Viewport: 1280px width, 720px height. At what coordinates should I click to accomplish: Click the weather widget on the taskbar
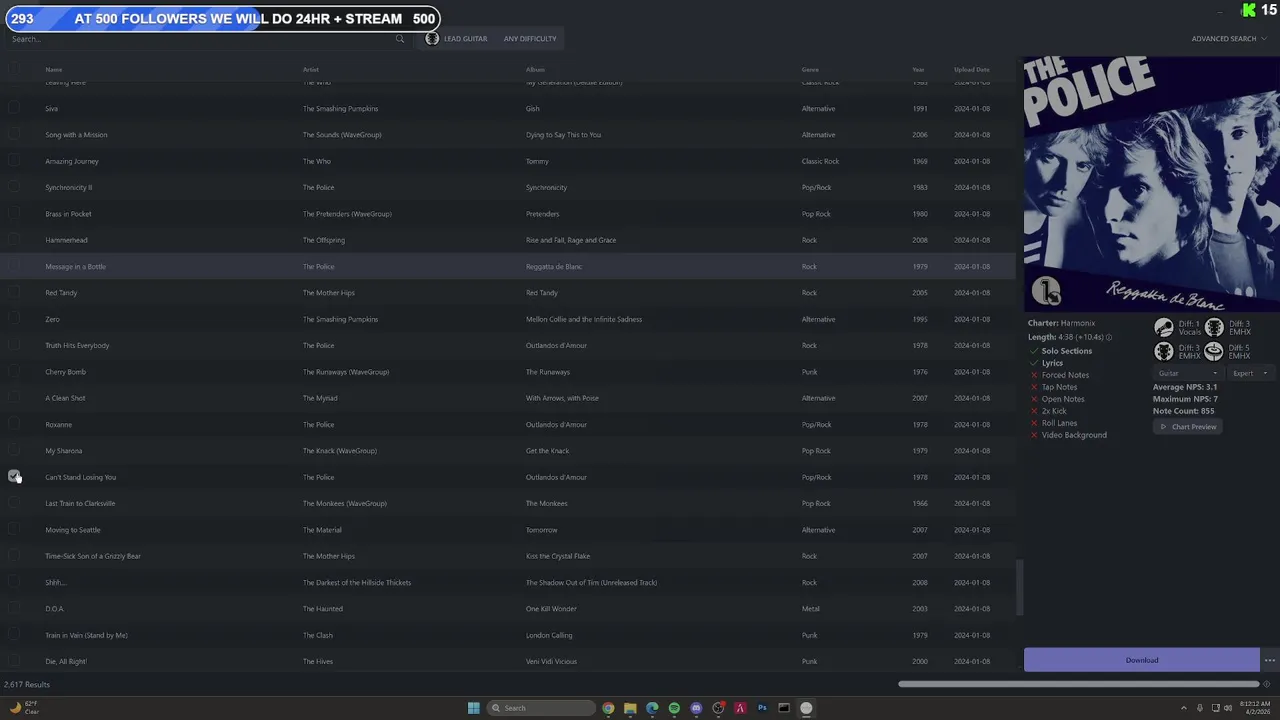(24, 707)
